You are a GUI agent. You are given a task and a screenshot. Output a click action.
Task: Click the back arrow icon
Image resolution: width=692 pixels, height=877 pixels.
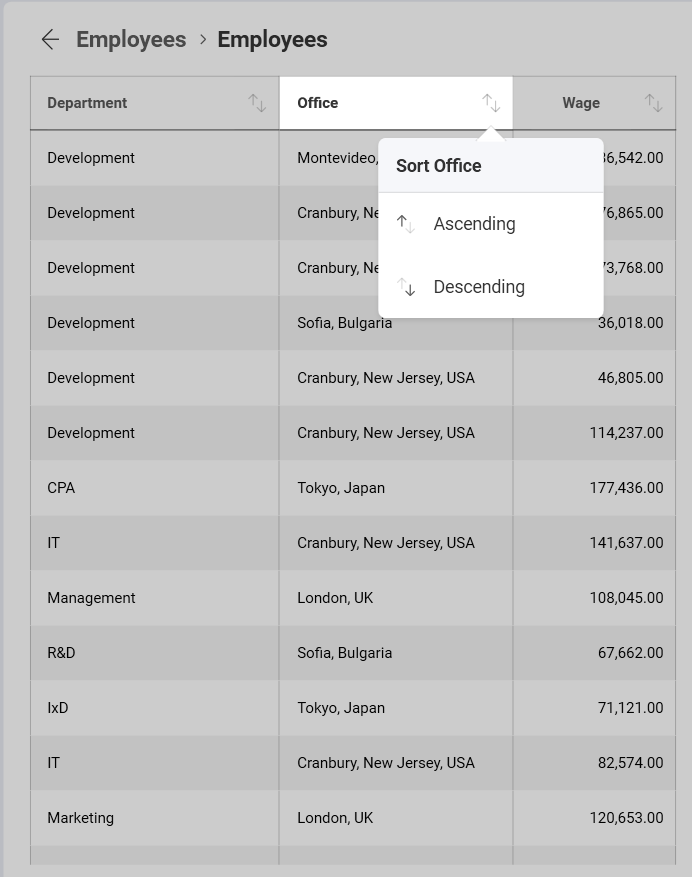[50, 40]
